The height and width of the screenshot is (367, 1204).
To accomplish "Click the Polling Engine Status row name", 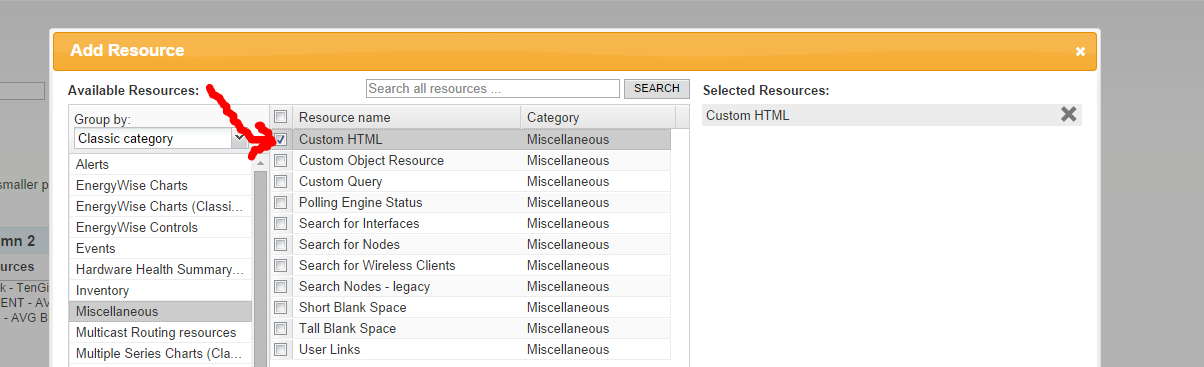I will 360,203.
